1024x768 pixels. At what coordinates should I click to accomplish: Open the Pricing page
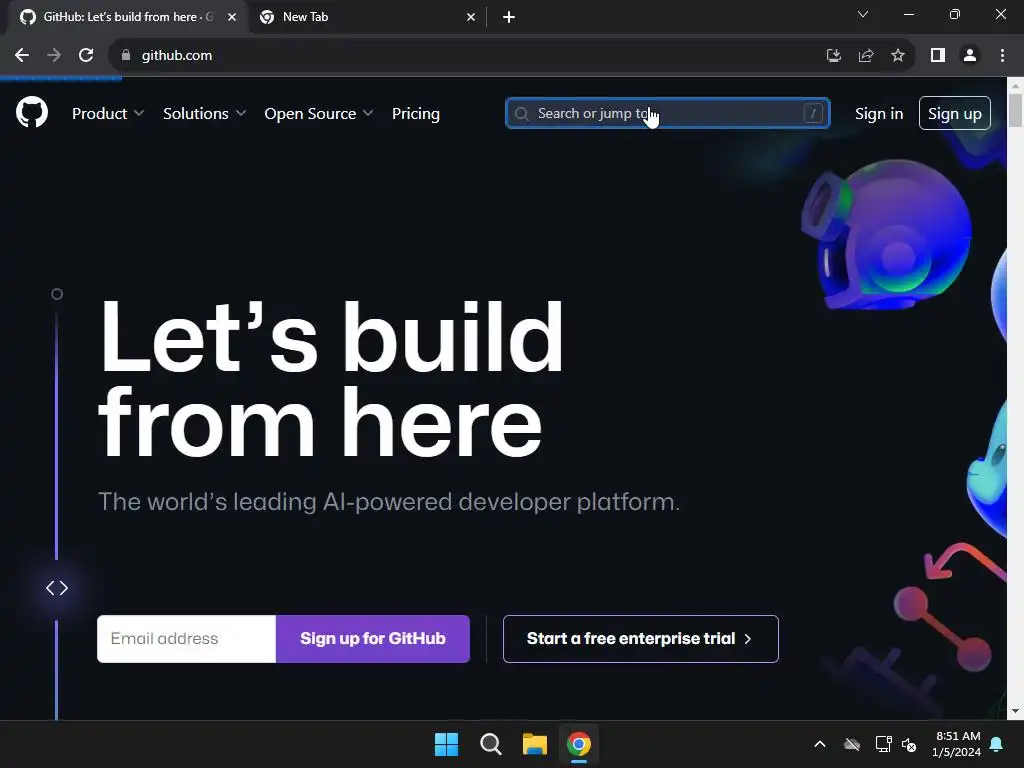415,114
